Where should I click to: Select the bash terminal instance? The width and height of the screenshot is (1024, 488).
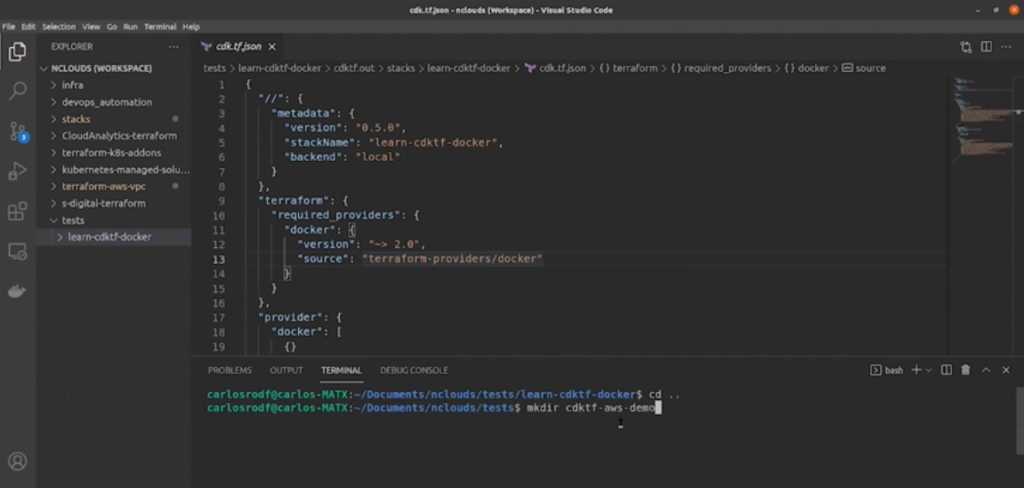coord(887,370)
